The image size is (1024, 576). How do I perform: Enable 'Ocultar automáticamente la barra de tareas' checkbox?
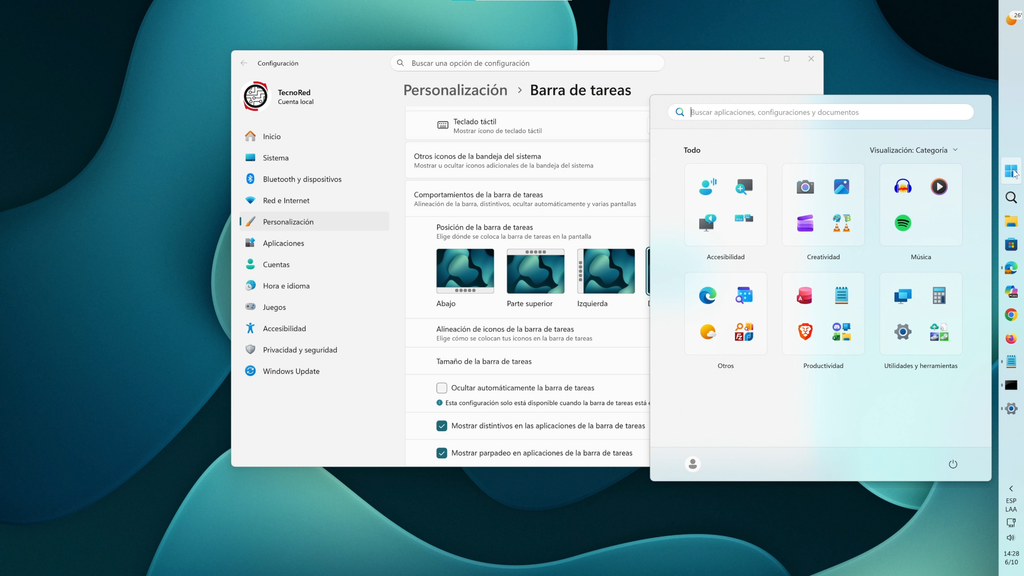(x=441, y=388)
